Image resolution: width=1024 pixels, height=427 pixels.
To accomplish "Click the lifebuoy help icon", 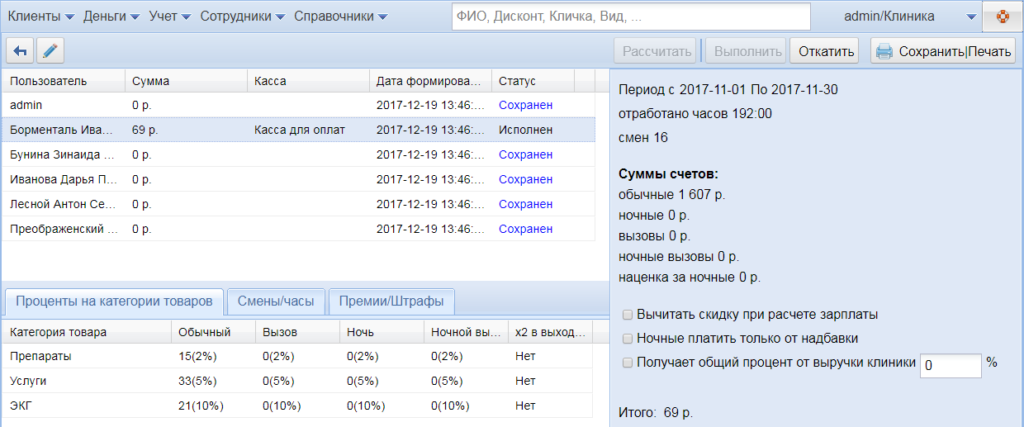I will tap(1002, 17).
